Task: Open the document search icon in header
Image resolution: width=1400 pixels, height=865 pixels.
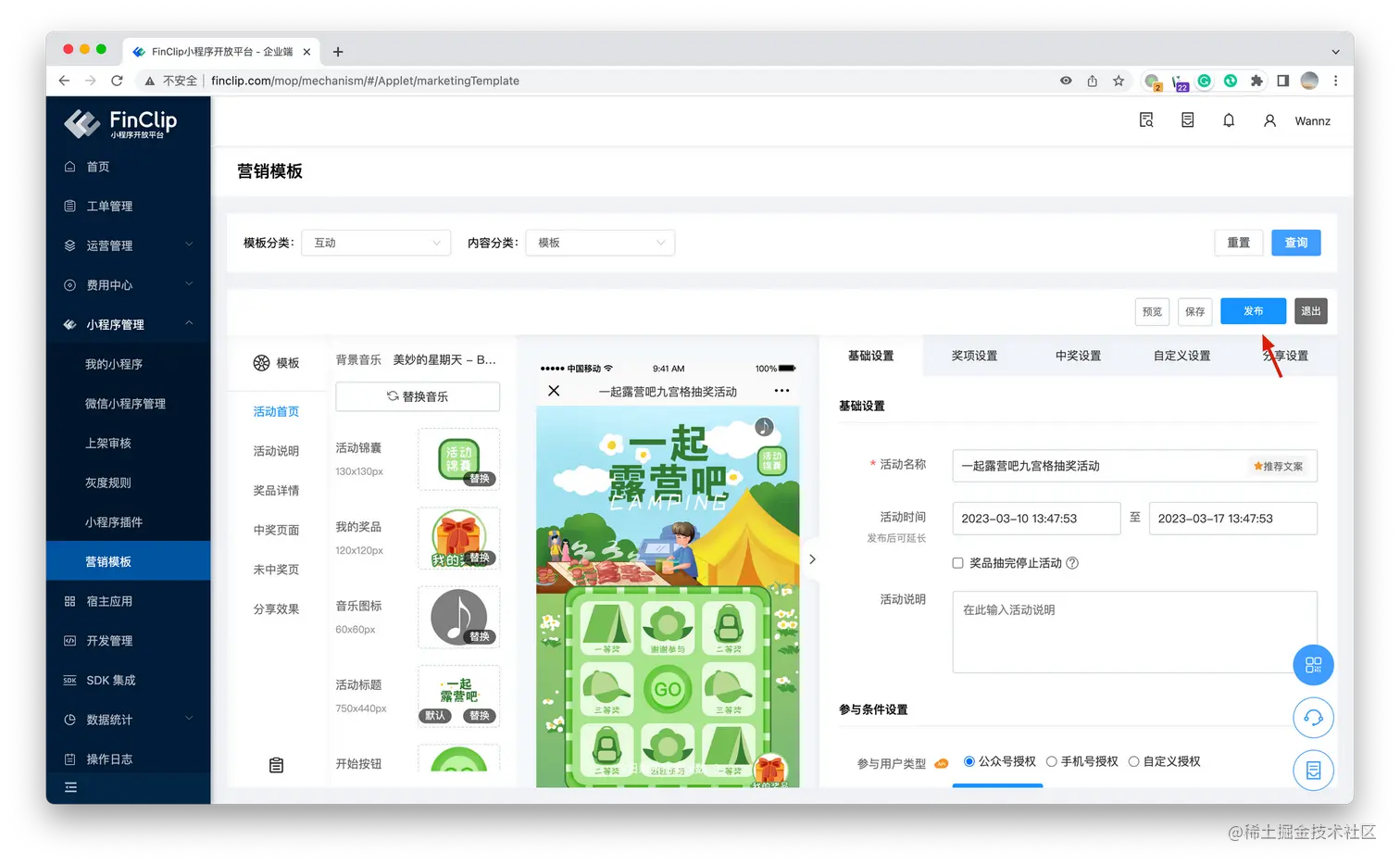Action: click(x=1146, y=120)
